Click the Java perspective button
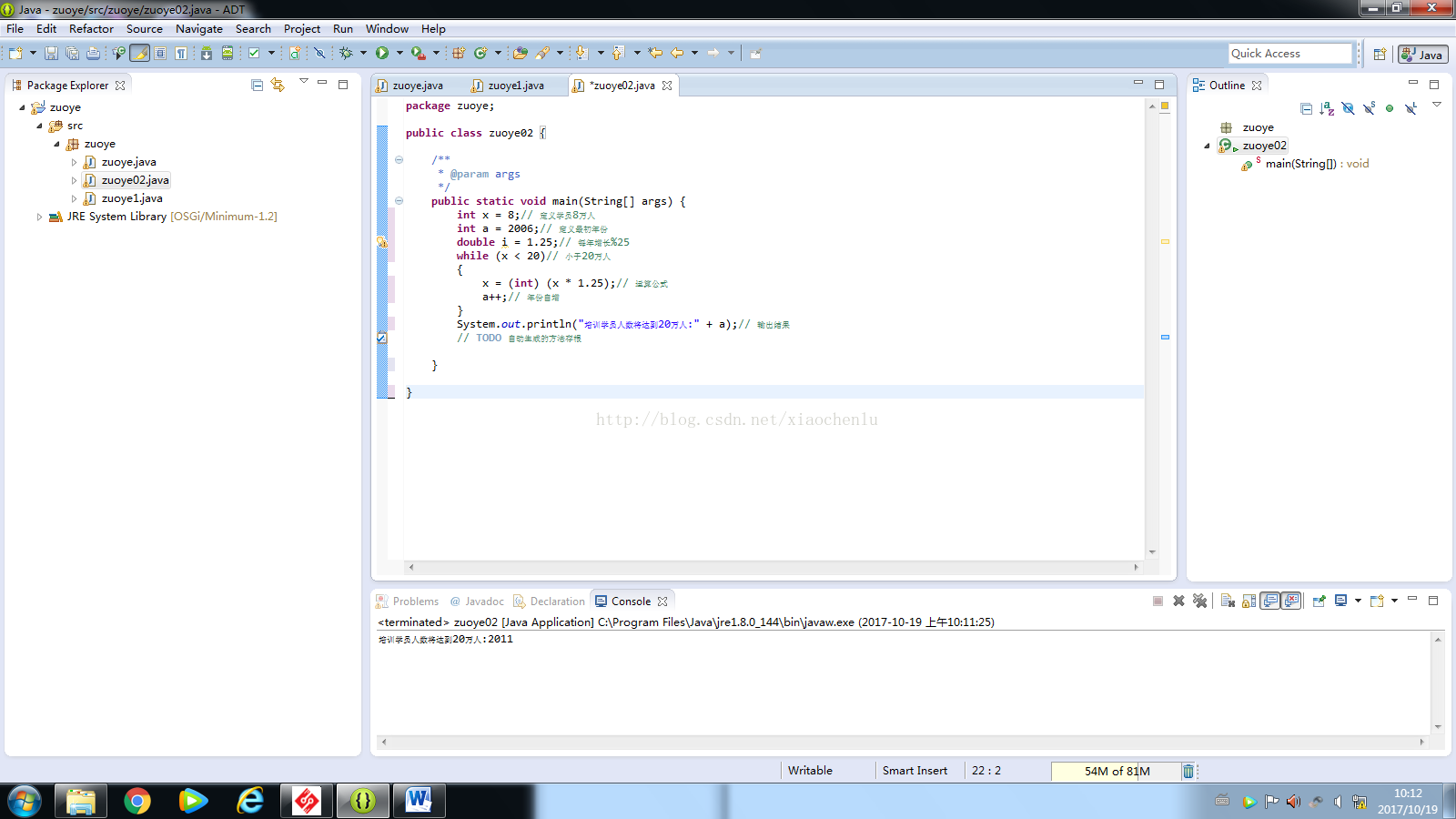This screenshot has height=819, width=1456. pyautogui.click(x=1423, y=55)
